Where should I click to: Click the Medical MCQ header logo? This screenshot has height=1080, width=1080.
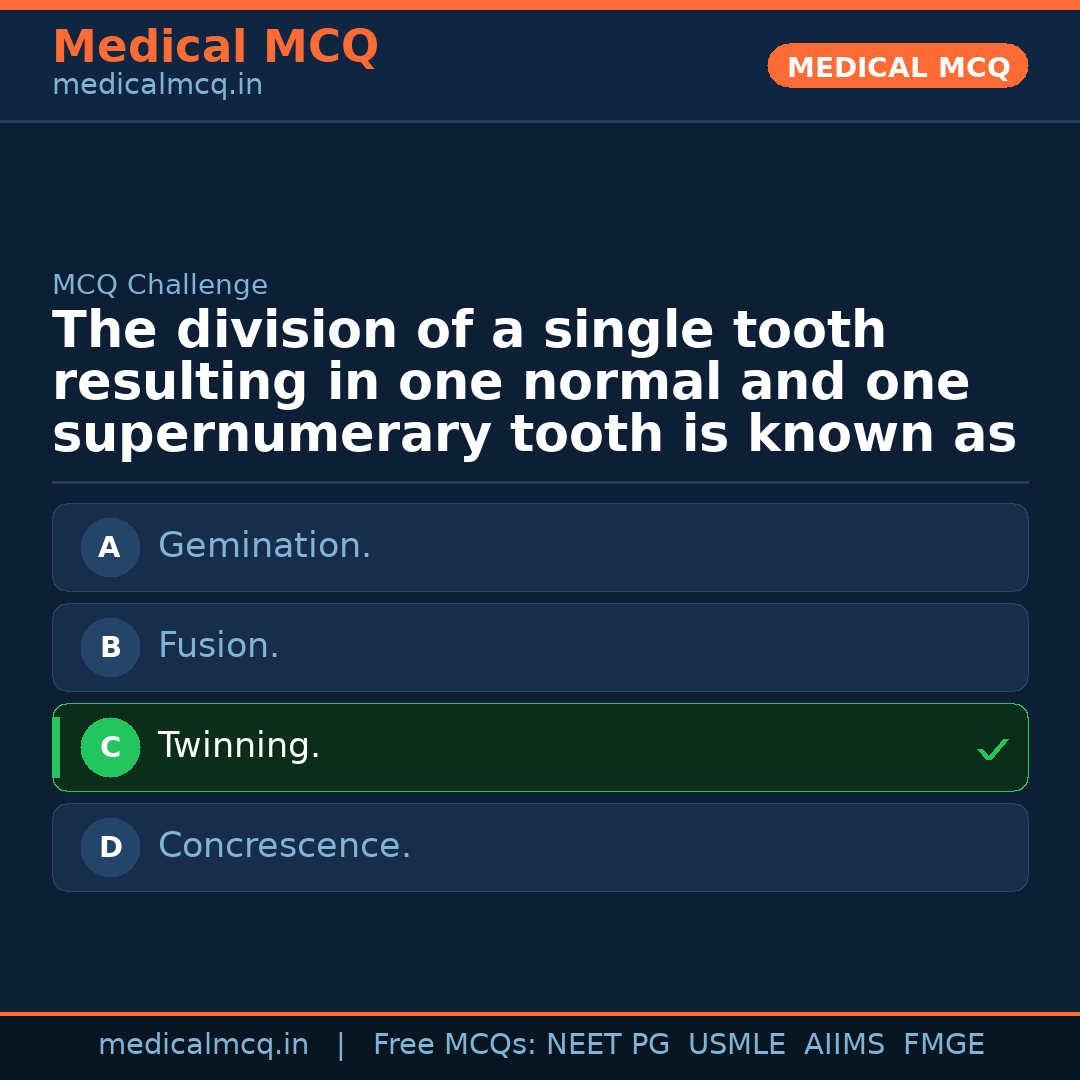(x=215, y=46)
